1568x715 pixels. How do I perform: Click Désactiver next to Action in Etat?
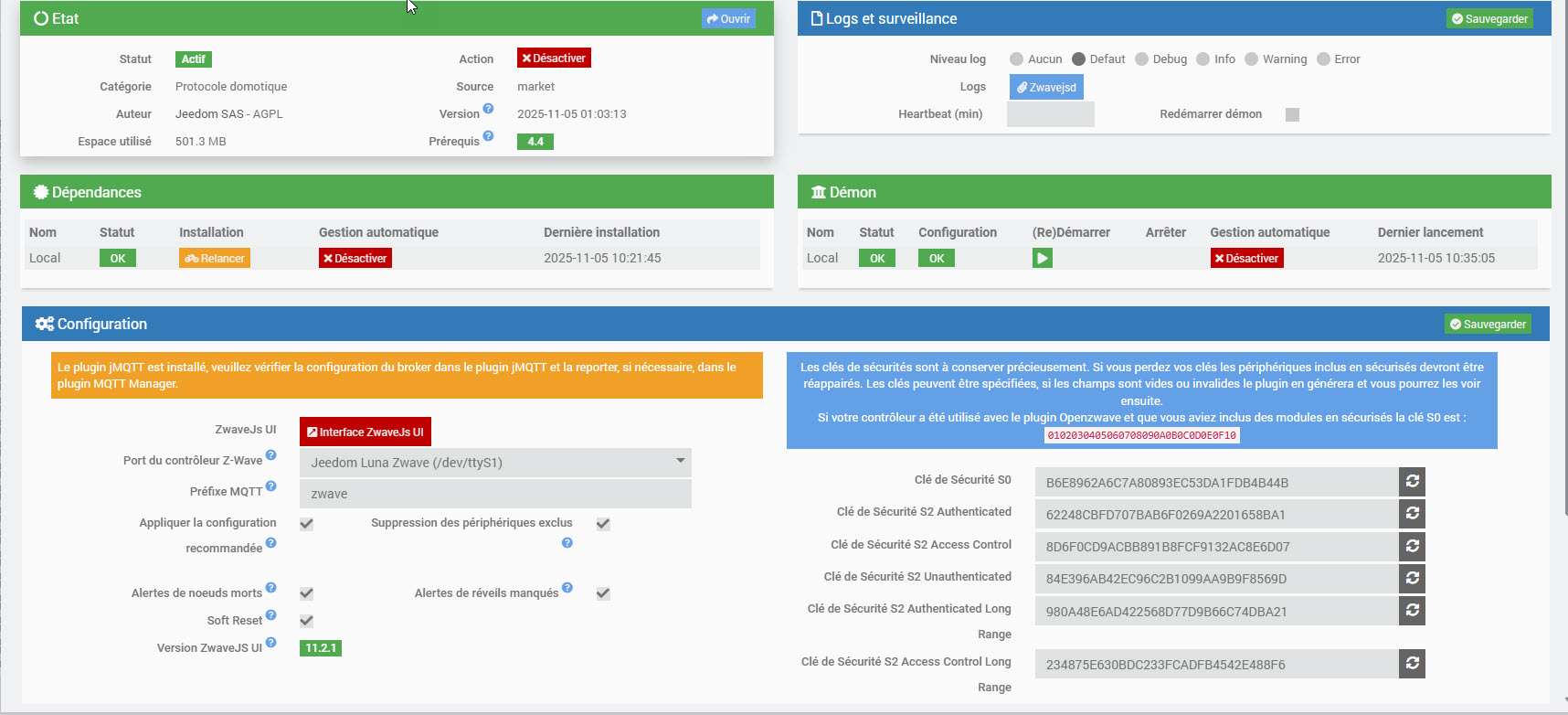(x=554, y=59)
